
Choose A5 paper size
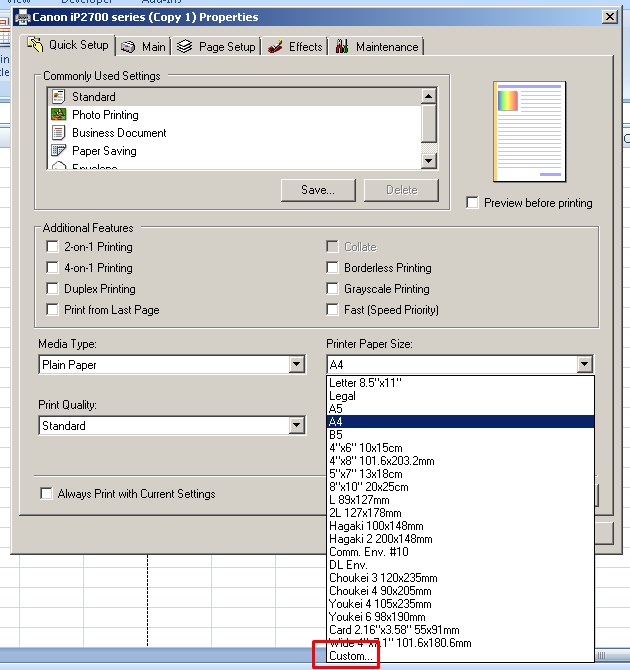(x=460, y=408)
